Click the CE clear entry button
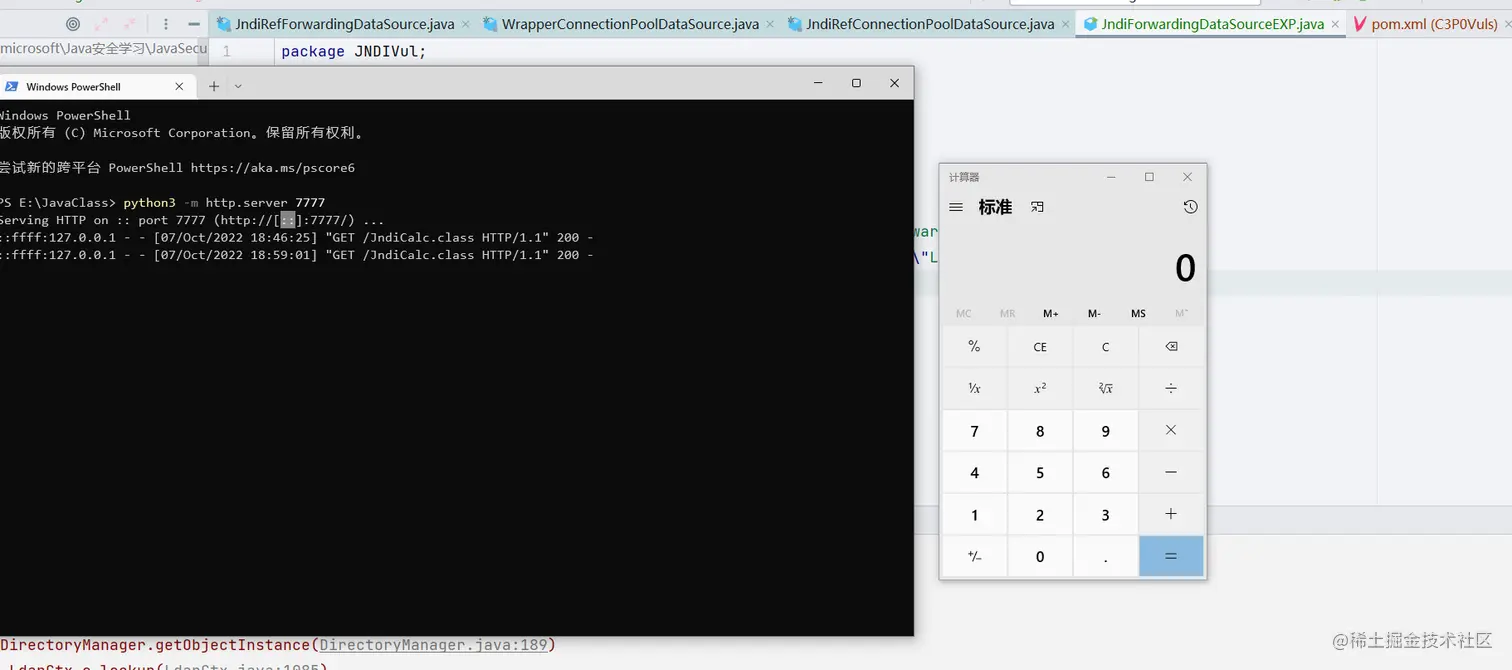Screen dimensions: 1512x670 1040,347
